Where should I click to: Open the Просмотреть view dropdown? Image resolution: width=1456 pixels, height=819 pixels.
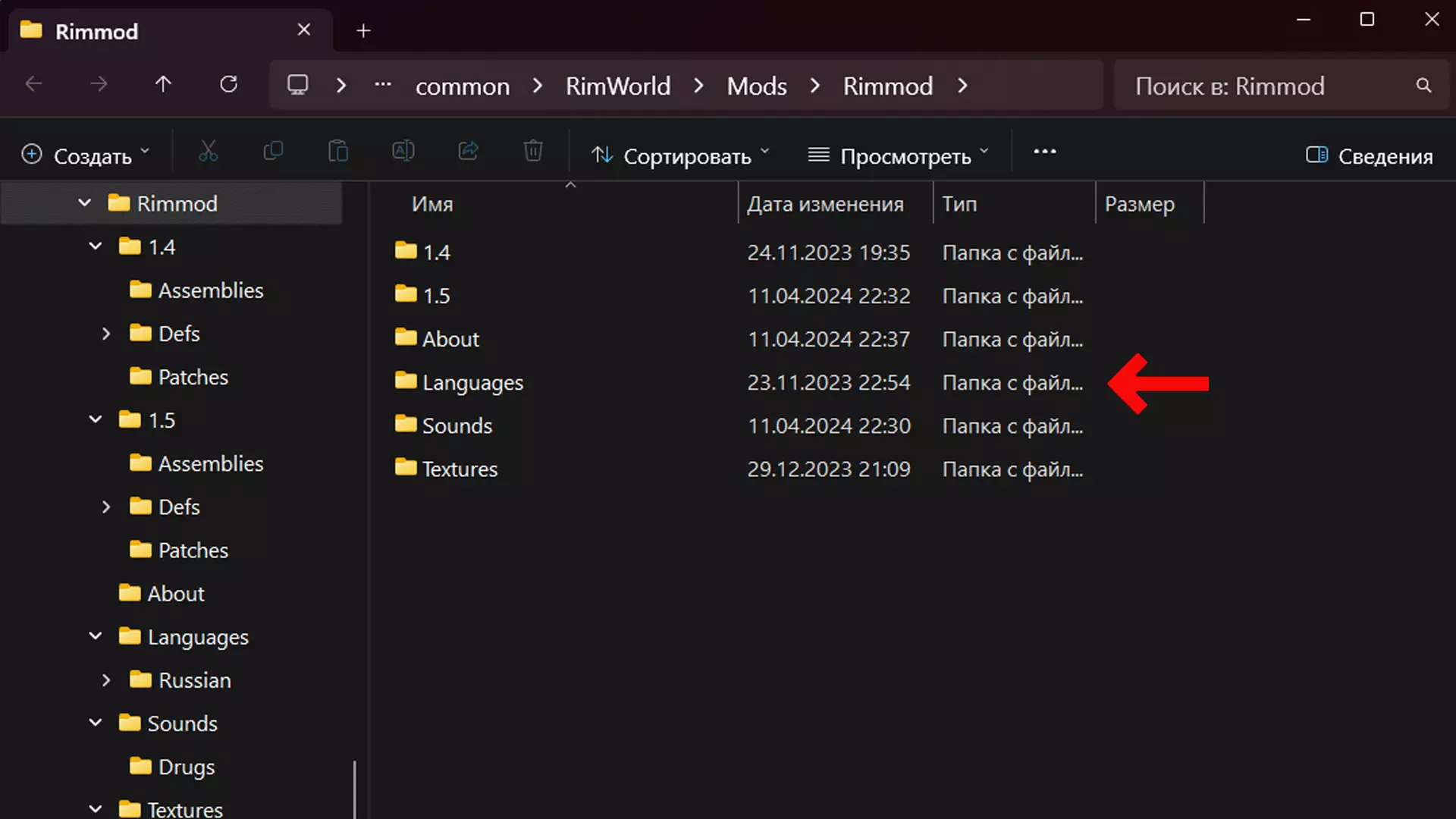(x=899, y=155)
